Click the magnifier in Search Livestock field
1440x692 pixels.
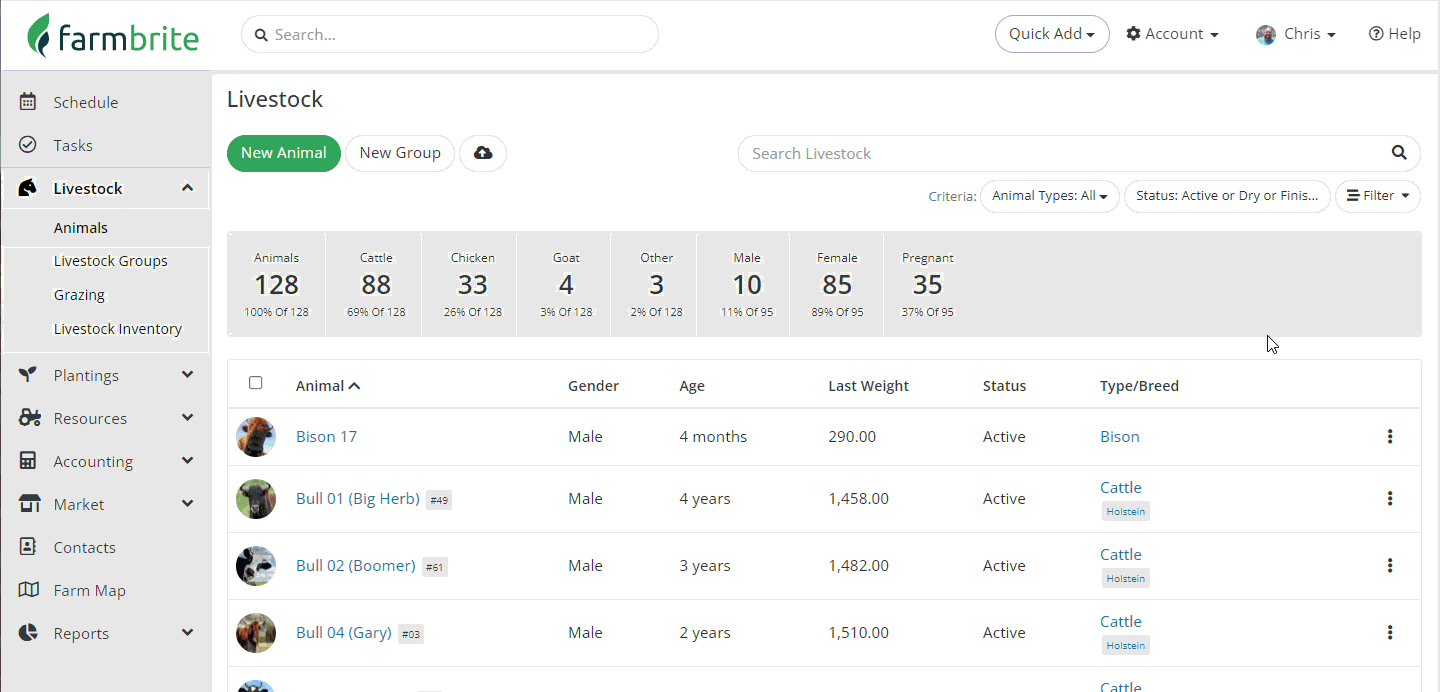[1399, 153]
